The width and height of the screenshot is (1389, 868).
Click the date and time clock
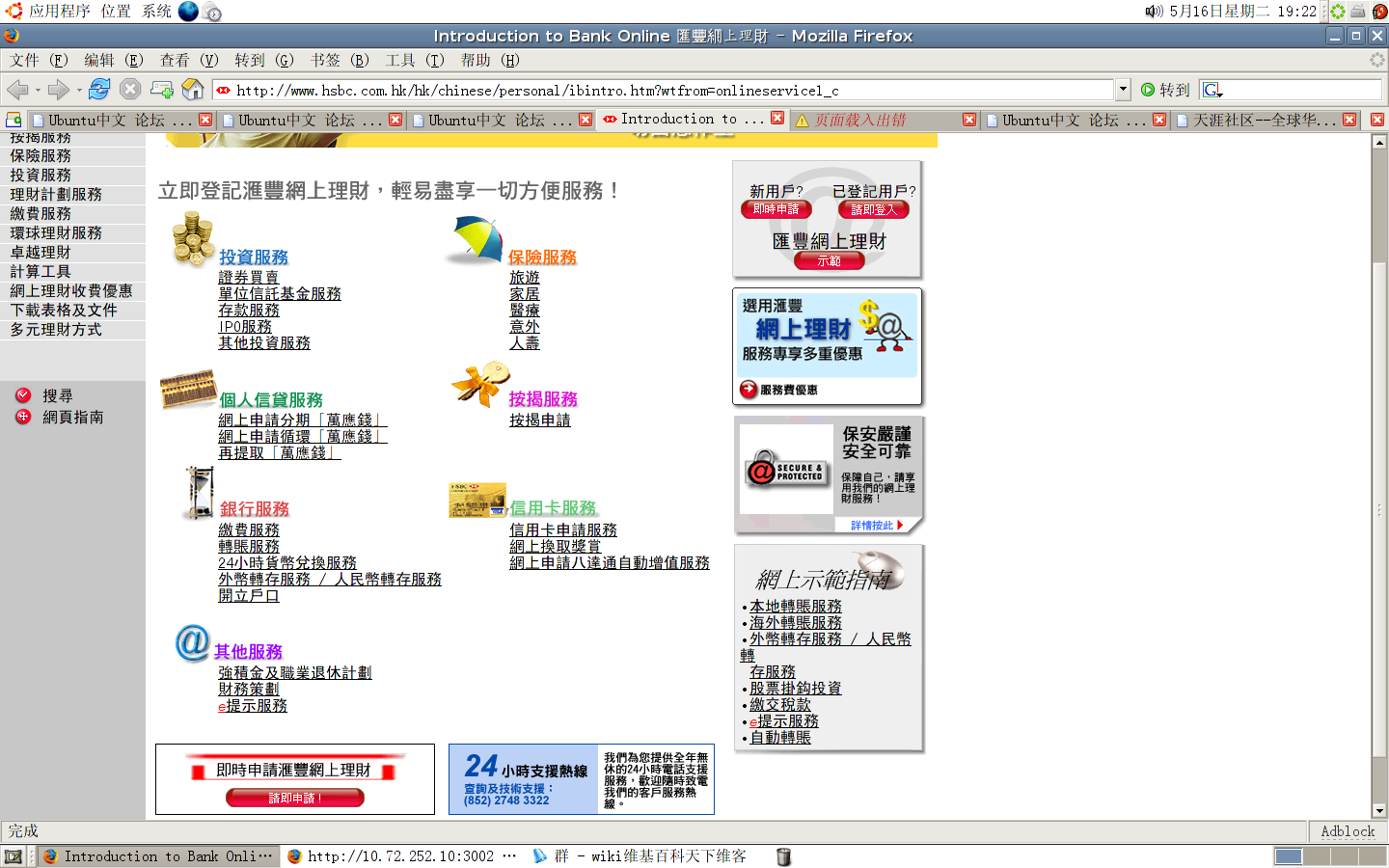(x=1242, y=11)
